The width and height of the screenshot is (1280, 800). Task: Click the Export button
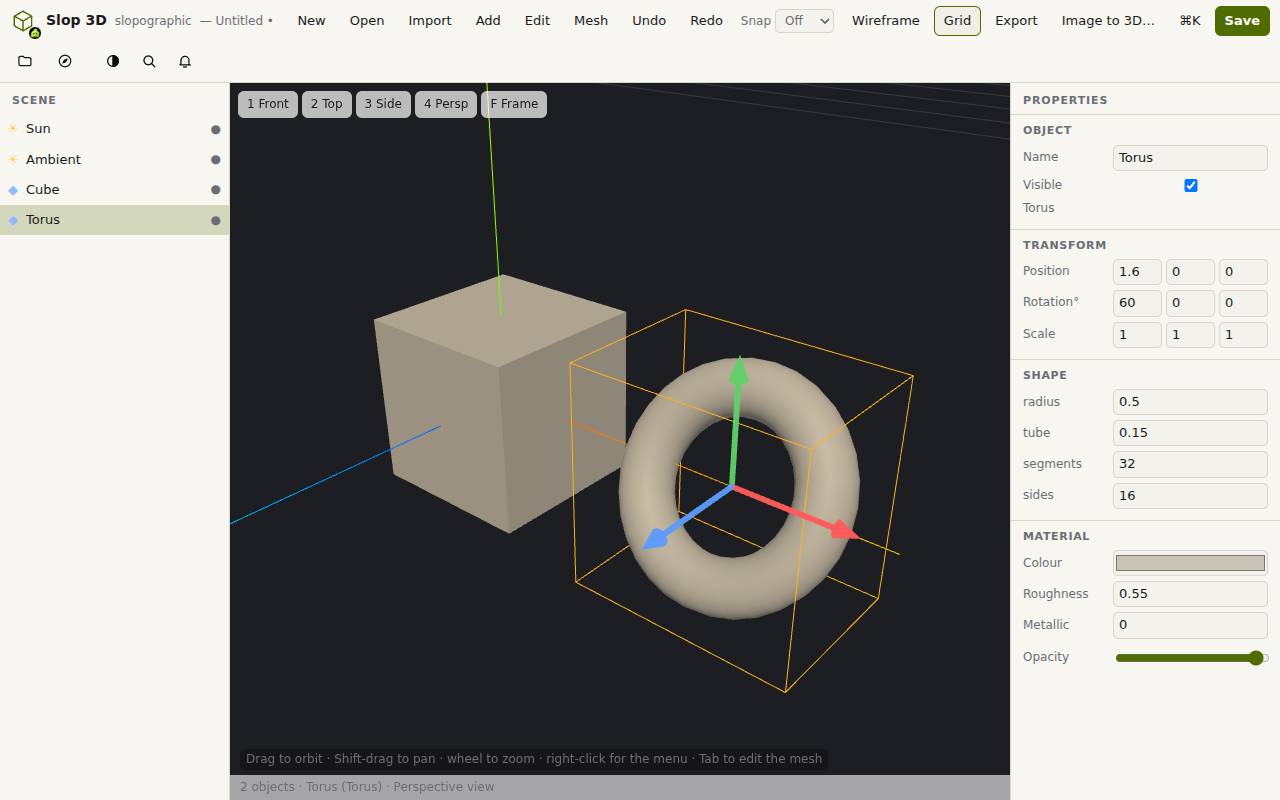(x=1016, y=20)
